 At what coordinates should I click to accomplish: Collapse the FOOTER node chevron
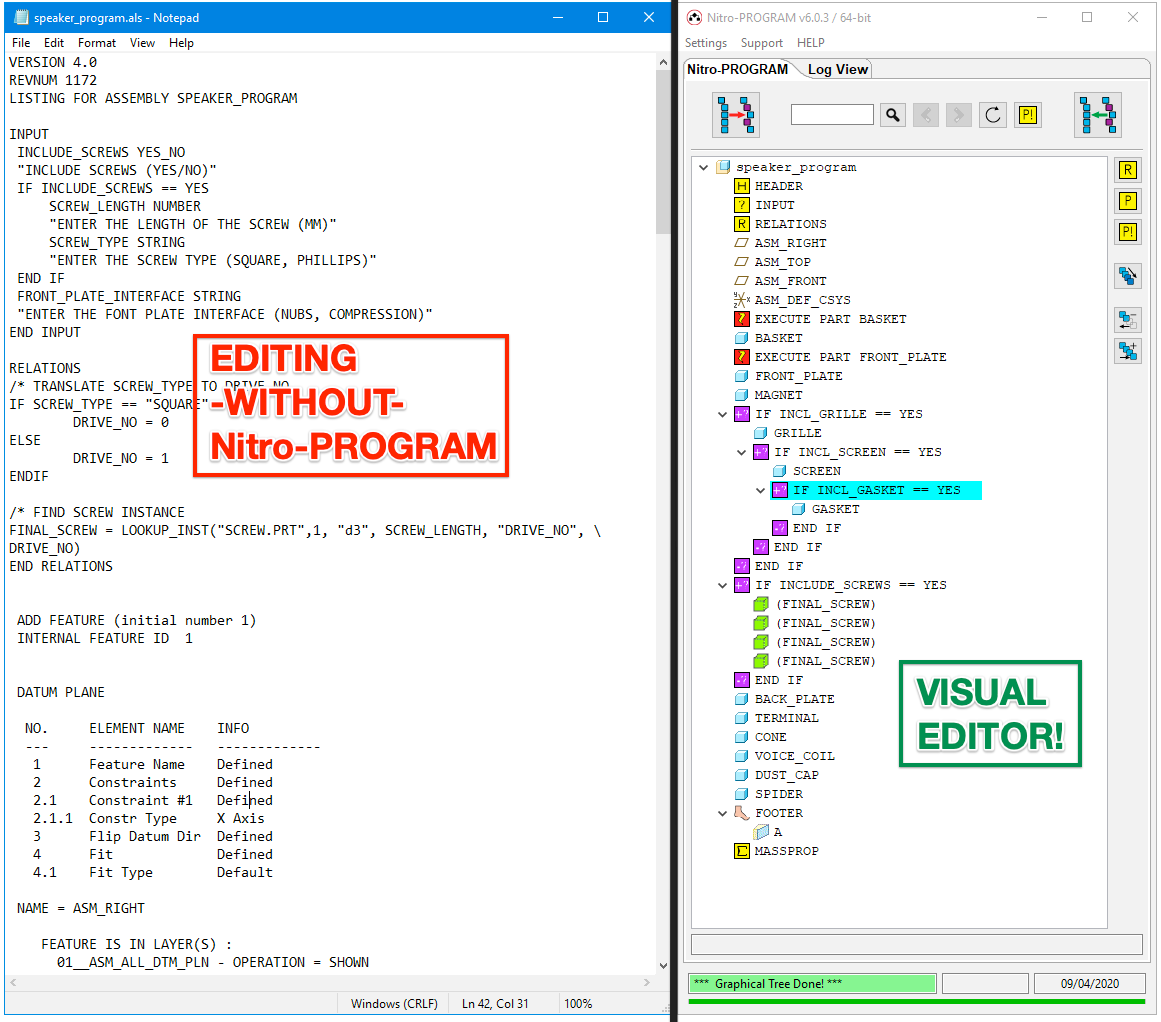[x=723, y=813]
